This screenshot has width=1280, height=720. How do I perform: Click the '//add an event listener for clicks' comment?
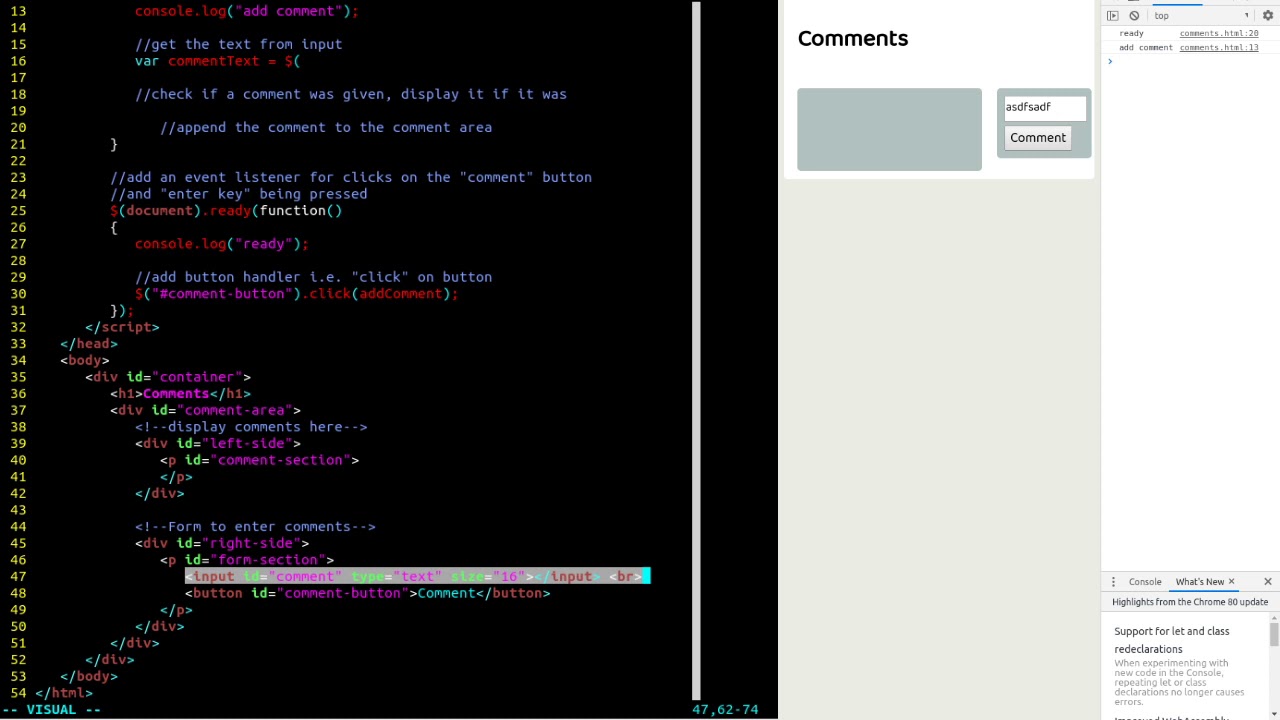(351, 177)
